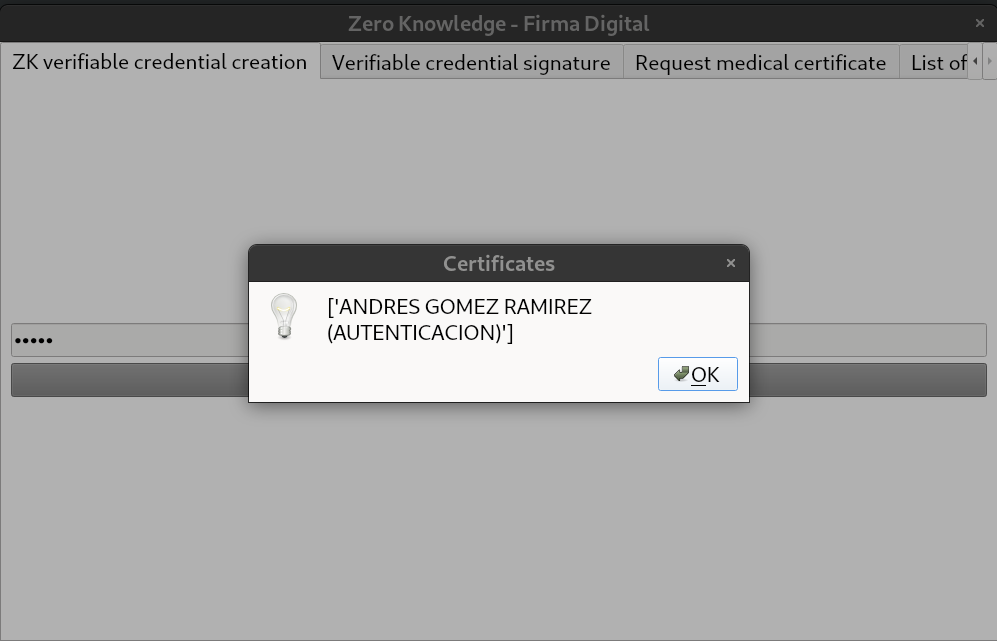Click the masked dots inside the password field
This screenshot has height=641, width=997.
(x=33, y=341)
